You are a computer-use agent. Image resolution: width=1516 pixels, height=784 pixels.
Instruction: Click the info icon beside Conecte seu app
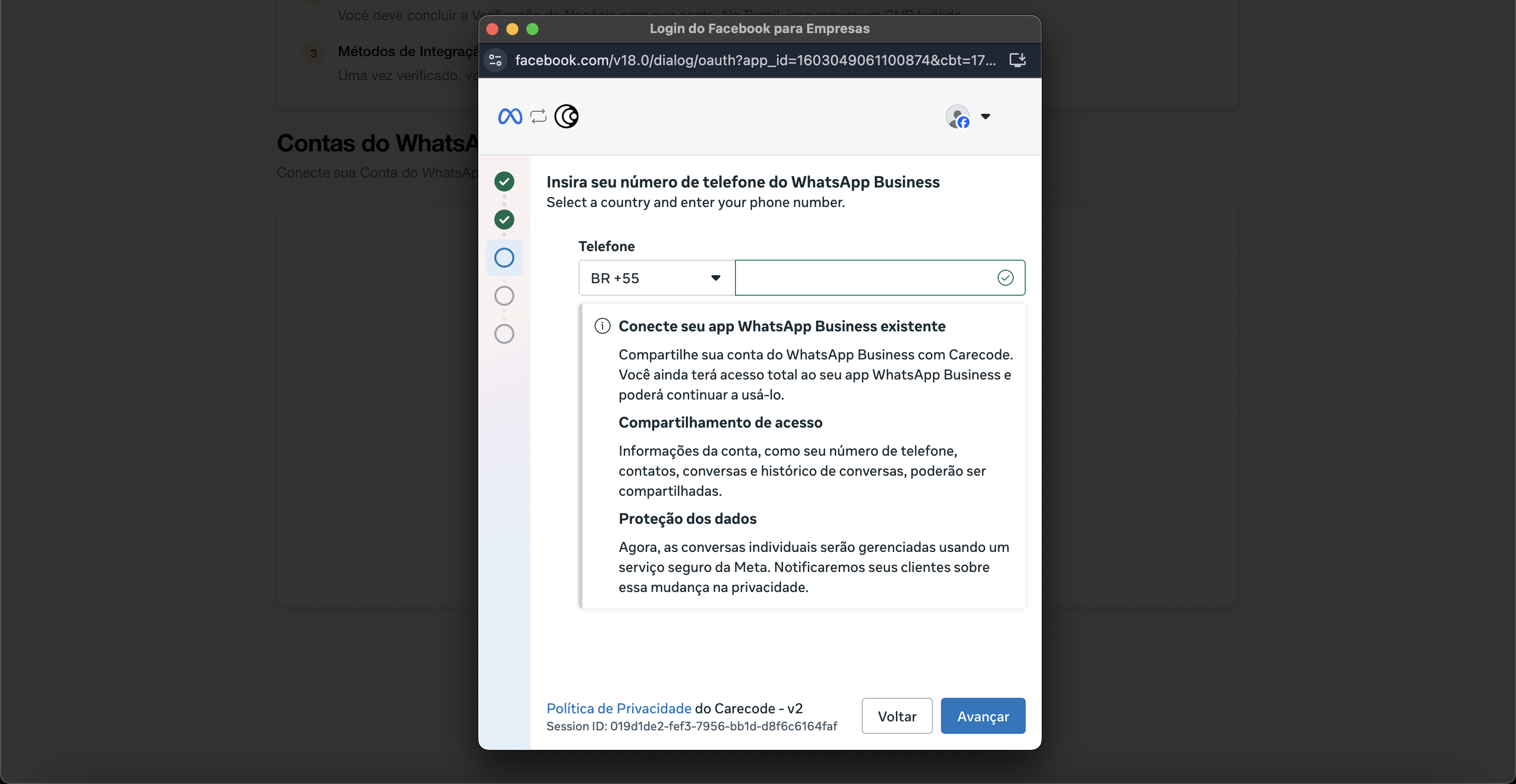click(602, 326)
